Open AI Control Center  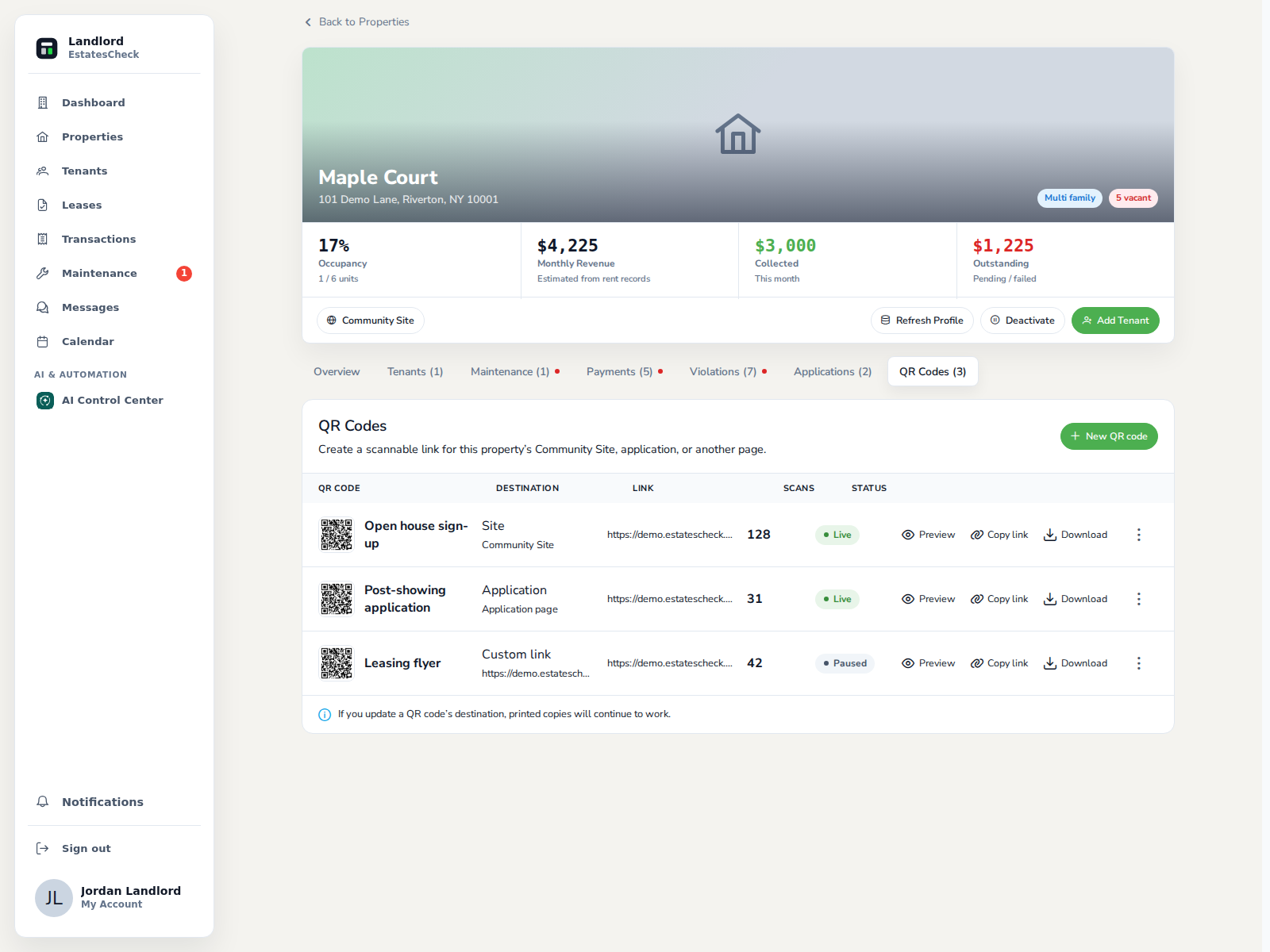[114, 400]
